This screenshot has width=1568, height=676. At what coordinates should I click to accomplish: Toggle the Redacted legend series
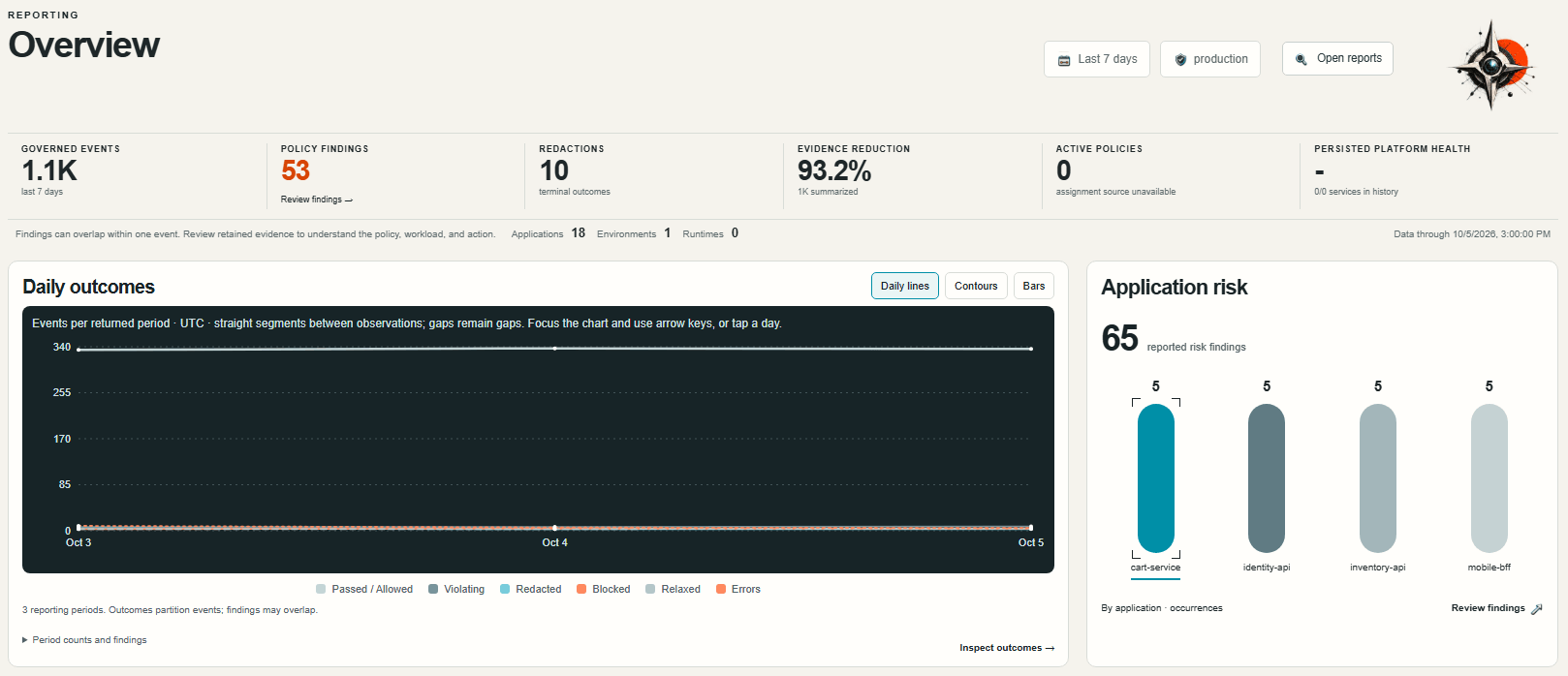(x=531, y=589)
